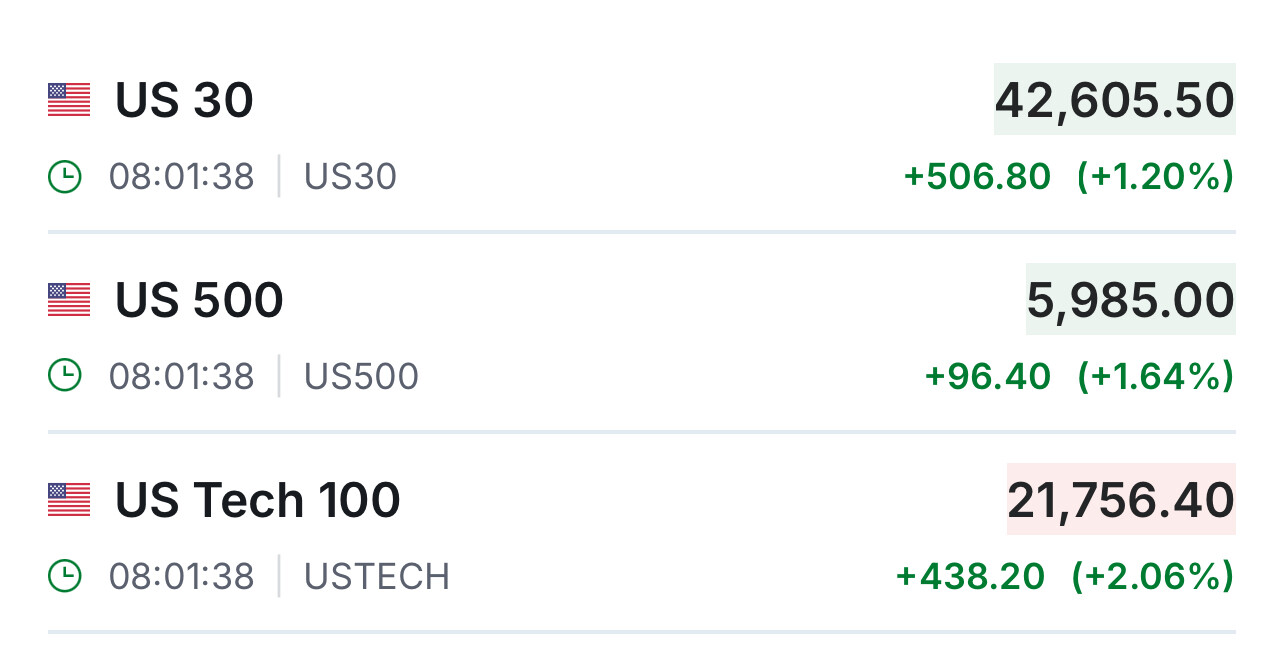Click the clock icon in the US 30 row
This screenshot has height=648, width=1284.
point(64,177)
